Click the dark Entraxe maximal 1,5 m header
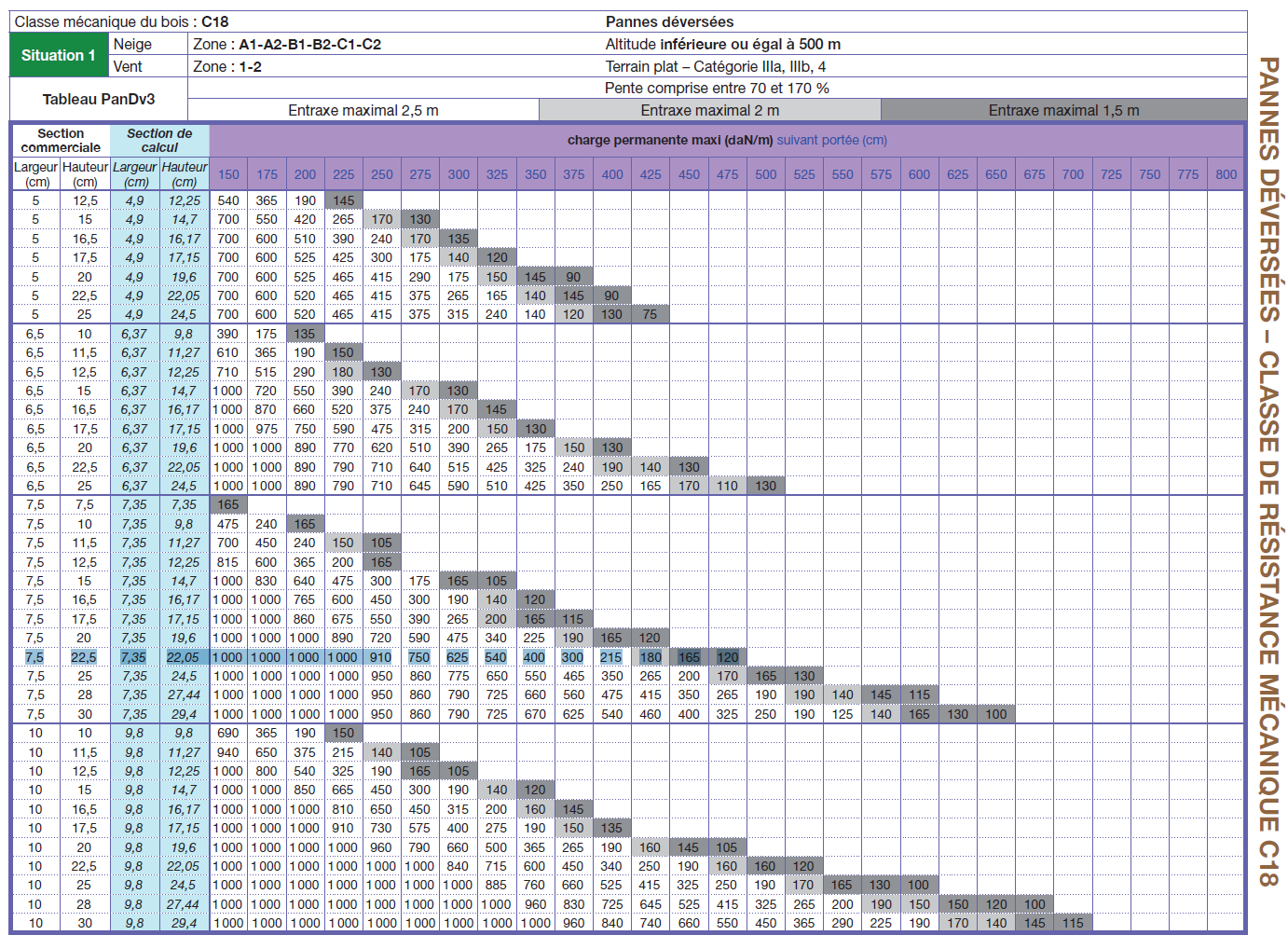1288x949 pixels. click(x=1063, y=110)
